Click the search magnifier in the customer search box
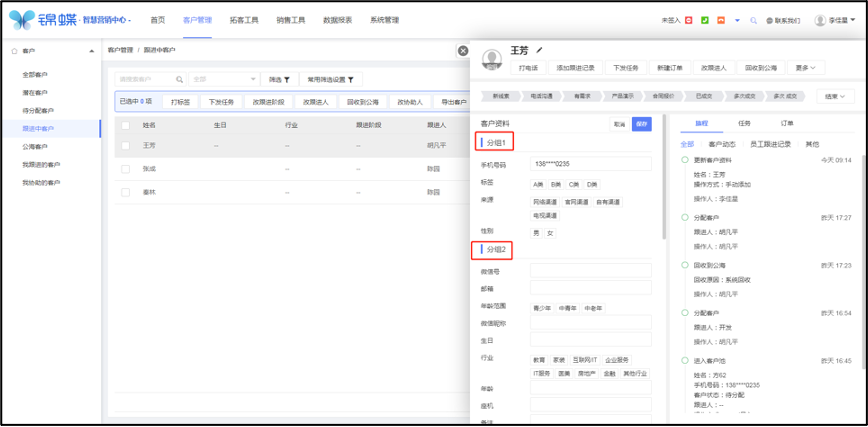 179,80
